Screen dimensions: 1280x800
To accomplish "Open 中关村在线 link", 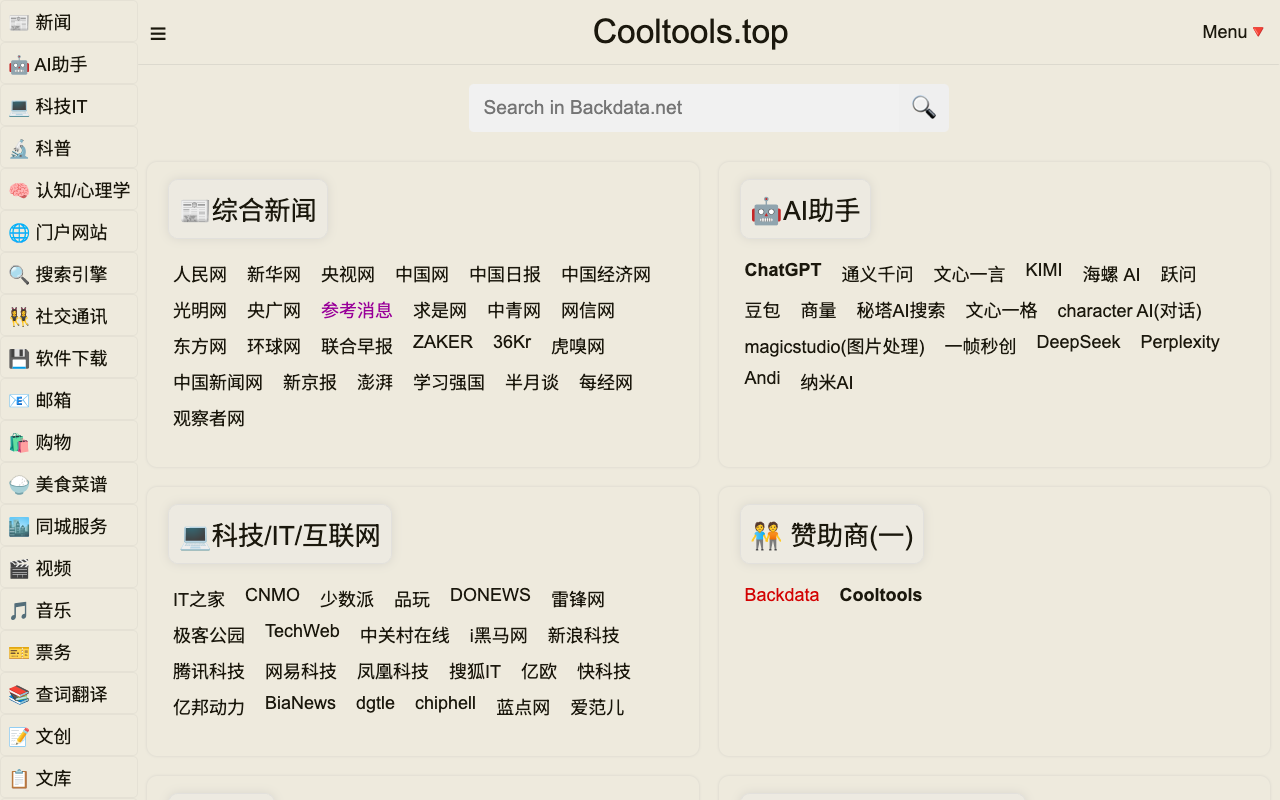I will [405, 635].
